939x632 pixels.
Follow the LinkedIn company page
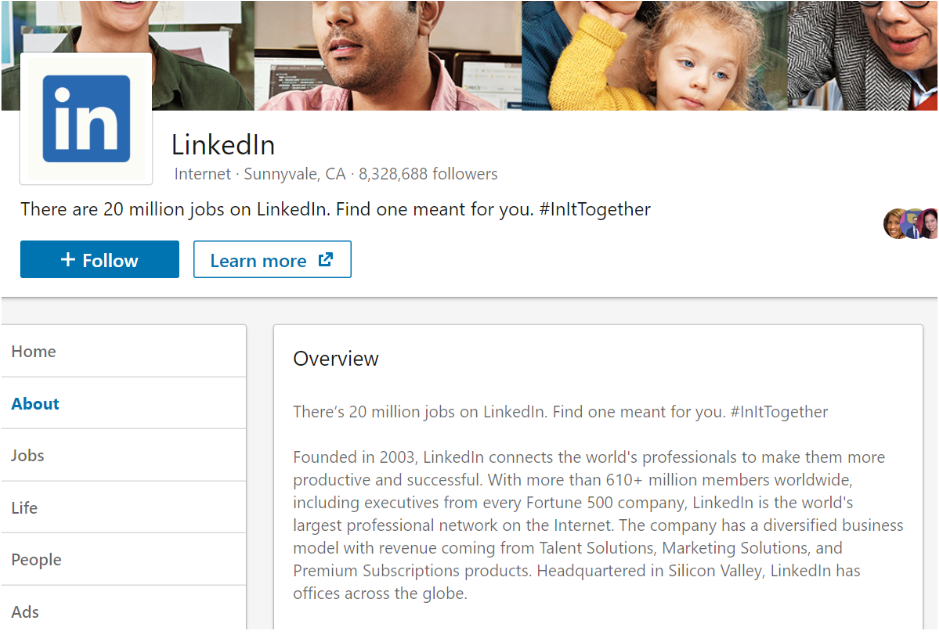[99, 260]
